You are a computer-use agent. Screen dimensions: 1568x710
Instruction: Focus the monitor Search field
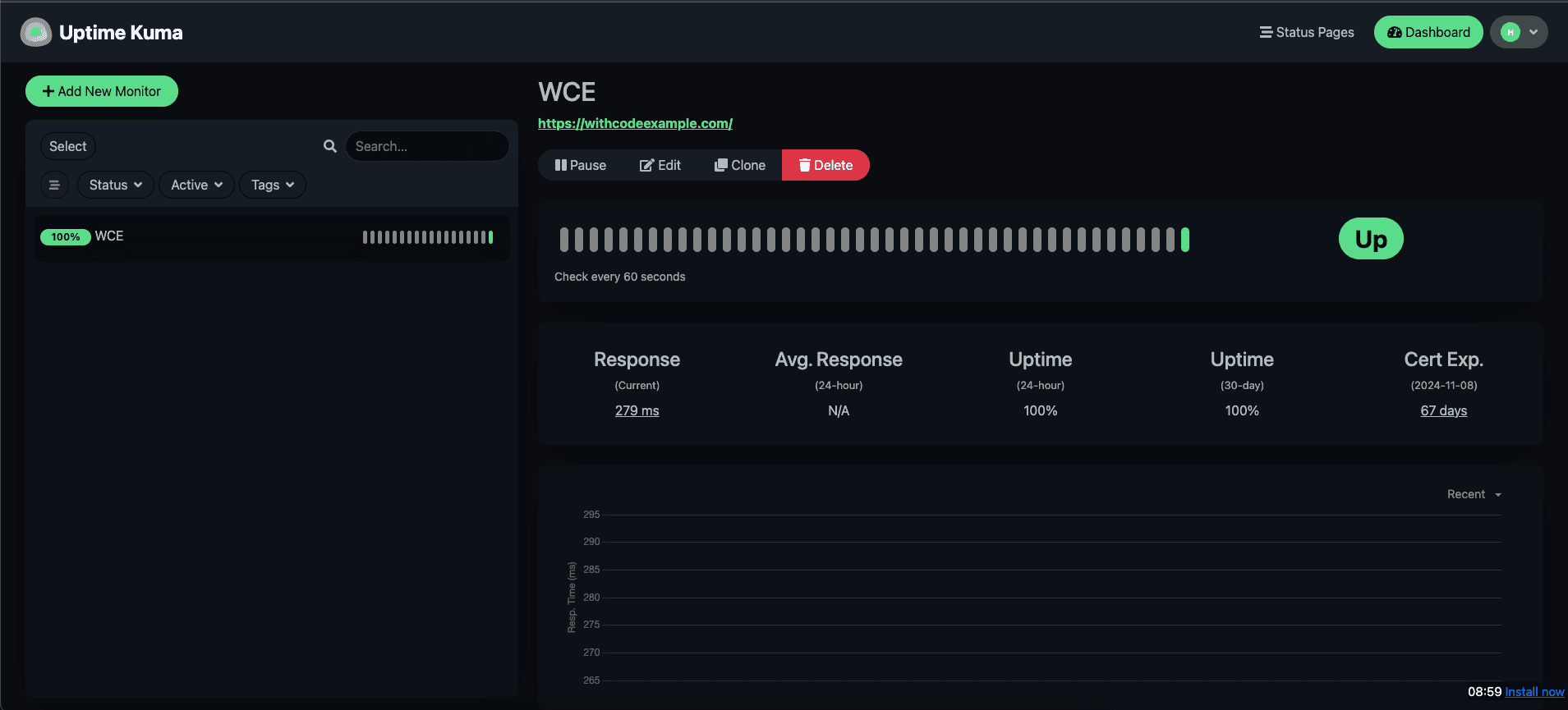(427, 146)
